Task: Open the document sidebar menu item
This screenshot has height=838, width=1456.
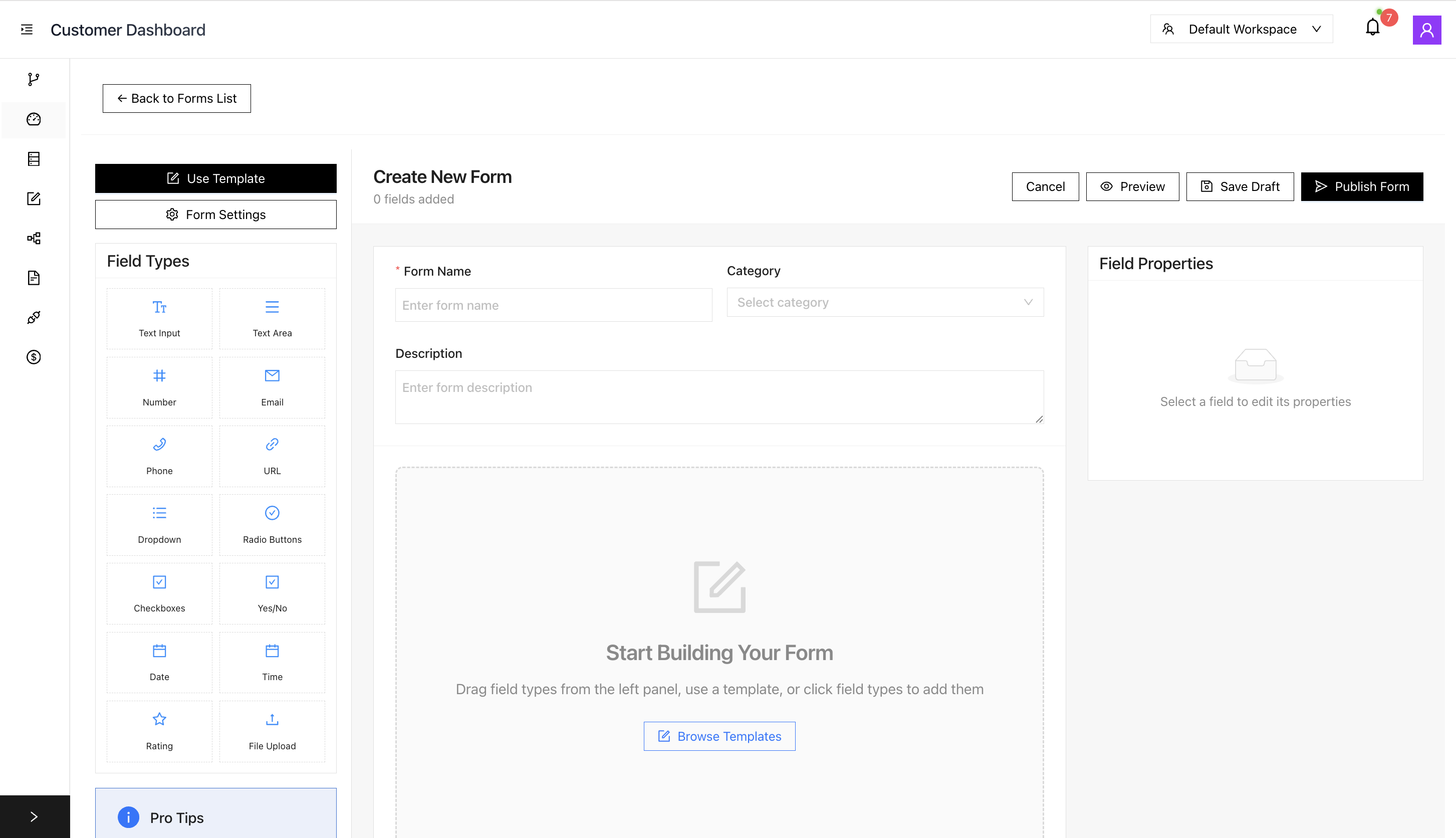Action: [x=34, y=278]
